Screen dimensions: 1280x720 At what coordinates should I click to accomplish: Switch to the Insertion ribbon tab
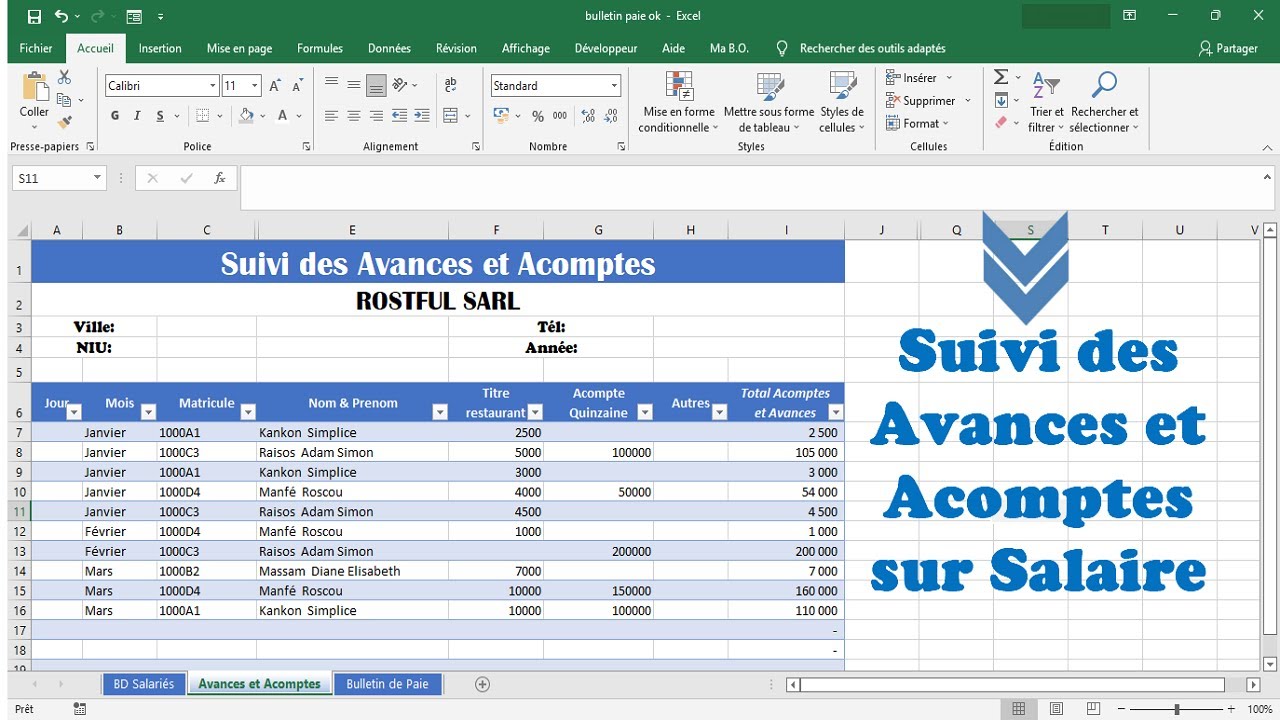160,48
